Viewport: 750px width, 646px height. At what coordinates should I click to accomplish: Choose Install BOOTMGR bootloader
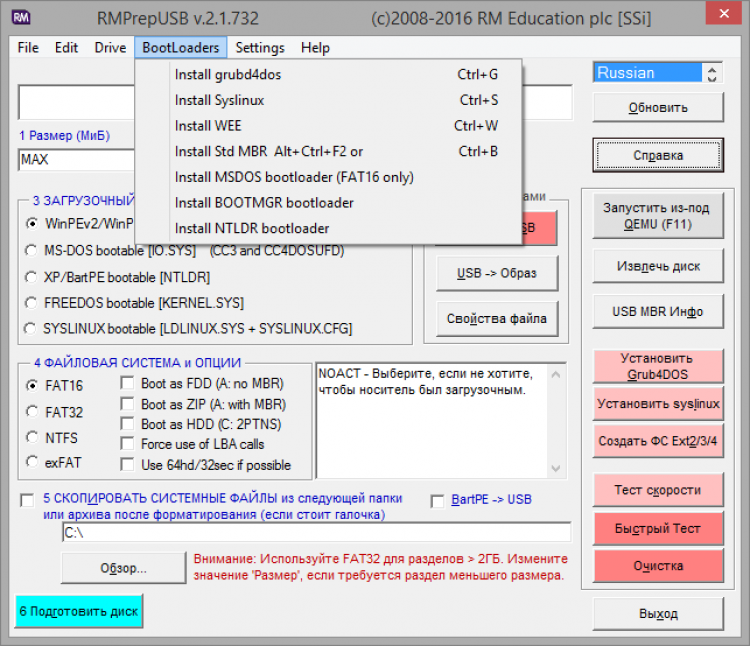coord(329,203)
